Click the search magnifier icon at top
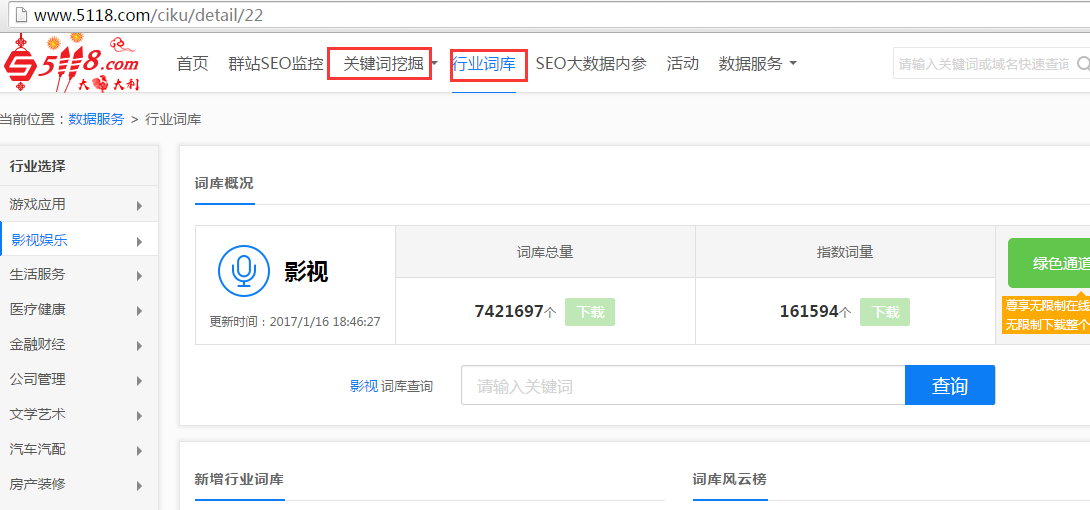Screen dimensions: 1090x510 coord(1083,64)
